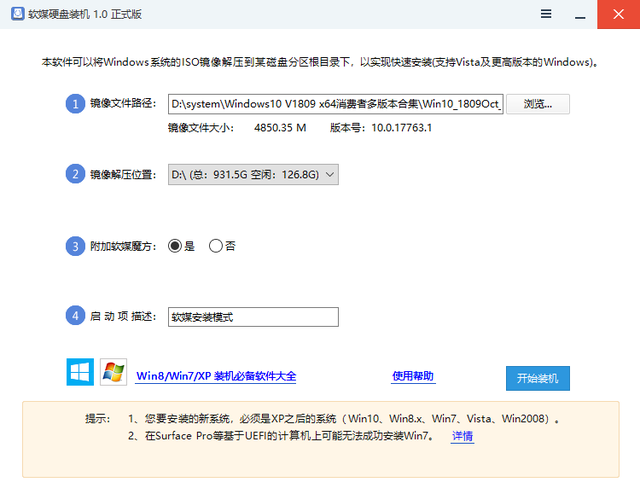Viewport: 640px width, 494px height.
Task: Open the hamburger menu in title bar
Action: (x=546, y=14)
